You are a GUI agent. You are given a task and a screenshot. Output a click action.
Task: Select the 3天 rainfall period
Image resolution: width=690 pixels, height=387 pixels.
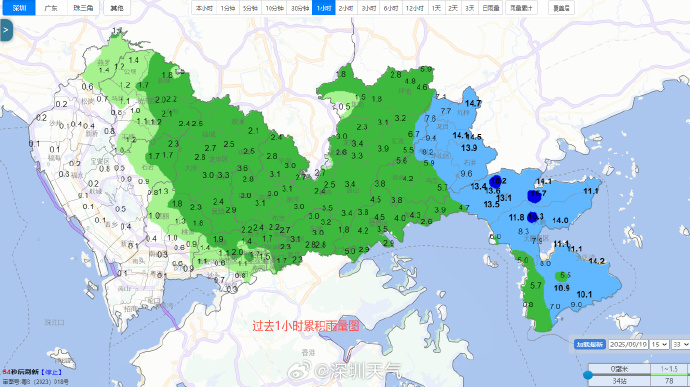(470, 8)
